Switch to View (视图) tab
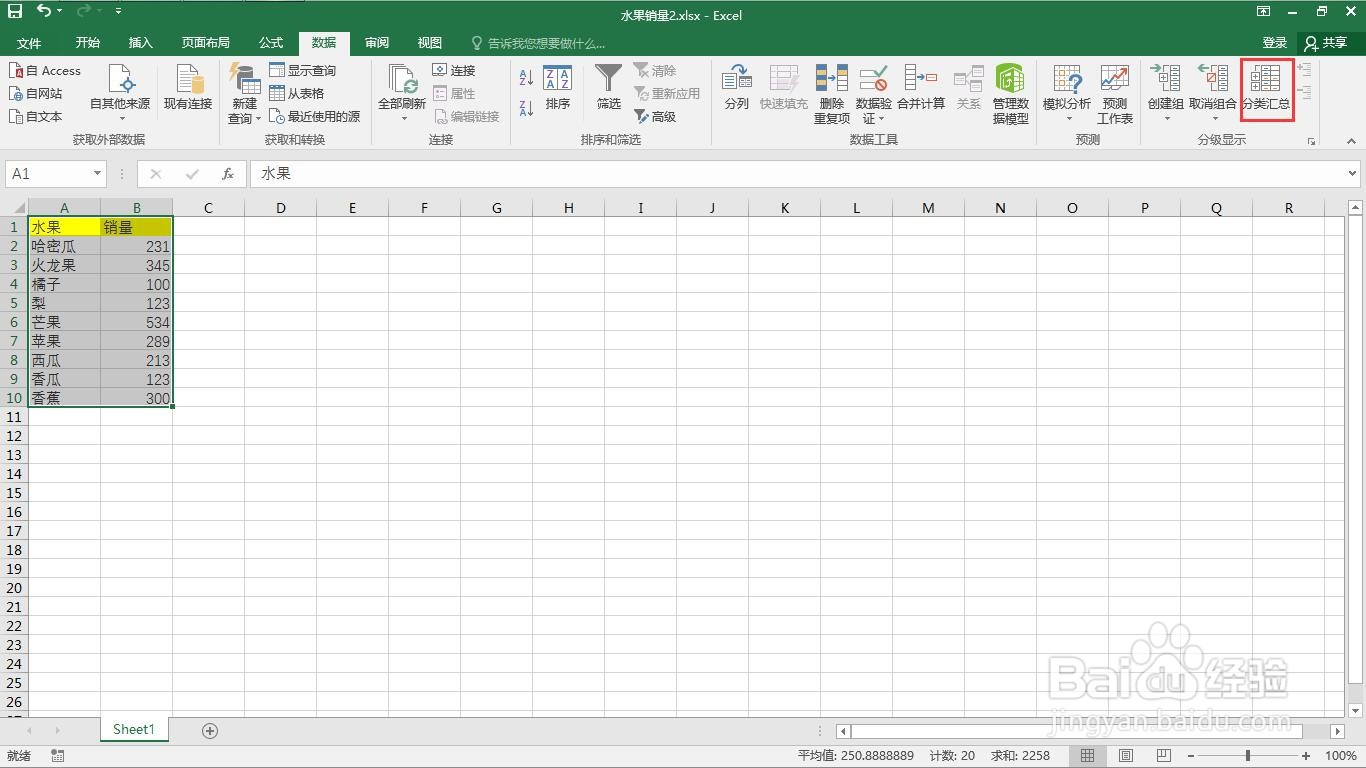 (x=430, y=43)
